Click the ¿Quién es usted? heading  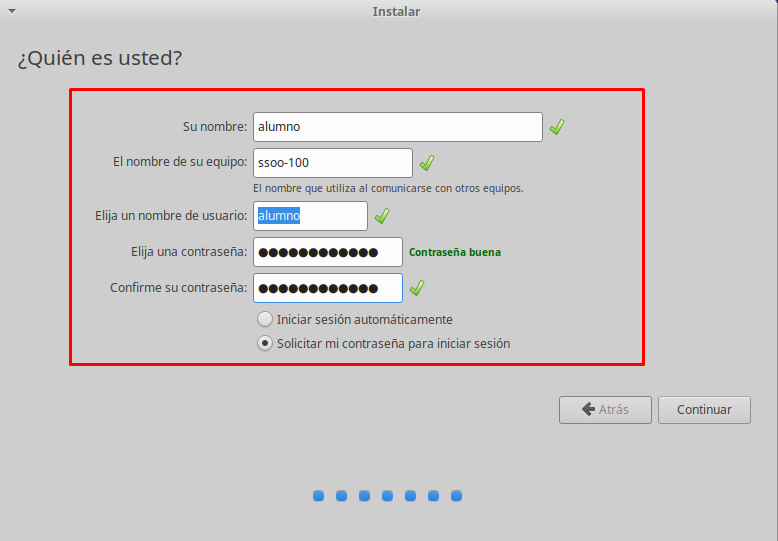tap(99, 58)
